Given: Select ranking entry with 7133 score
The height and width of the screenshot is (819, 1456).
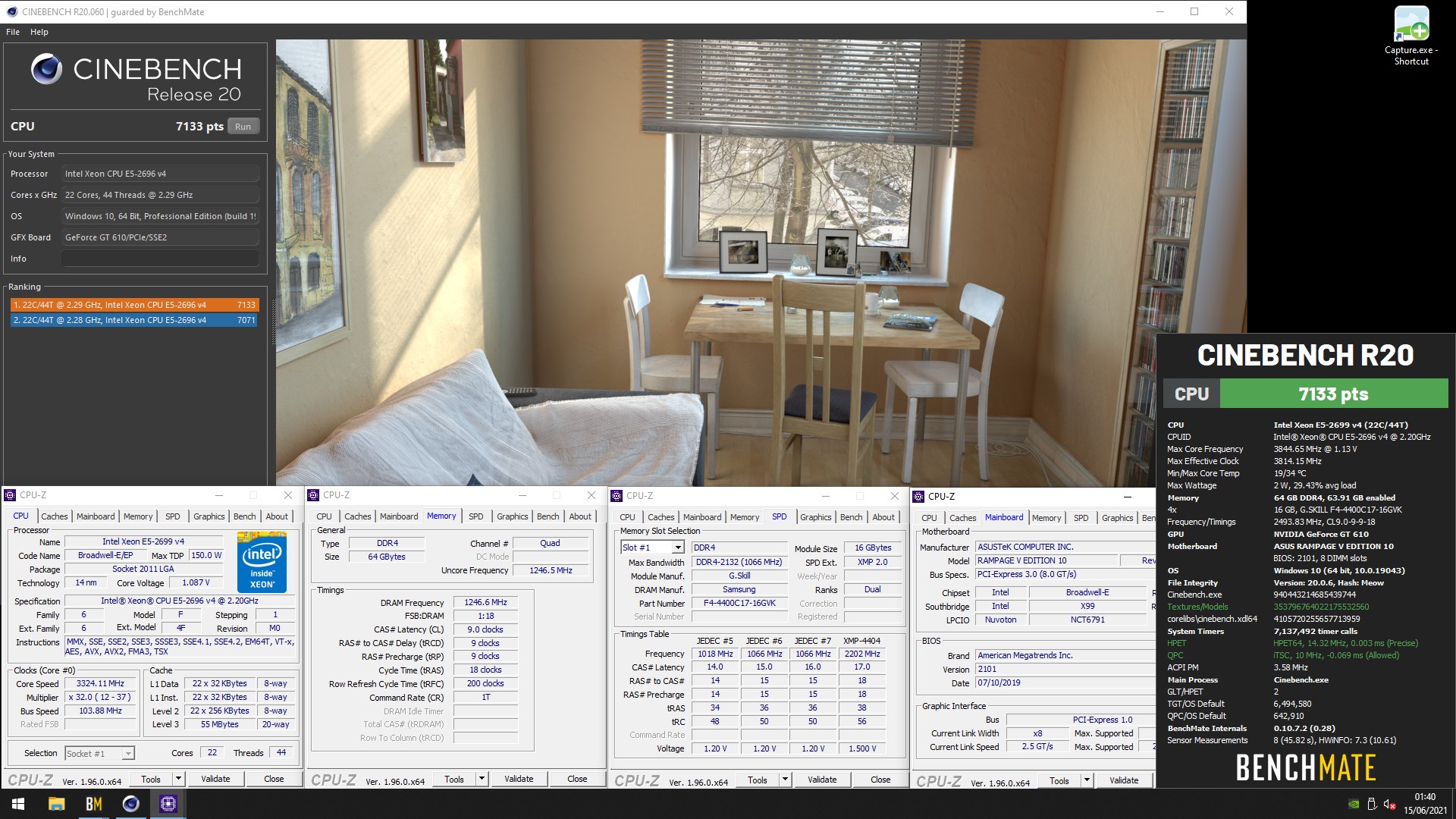Looking at the screenshot, I should [x=135, y=305].
